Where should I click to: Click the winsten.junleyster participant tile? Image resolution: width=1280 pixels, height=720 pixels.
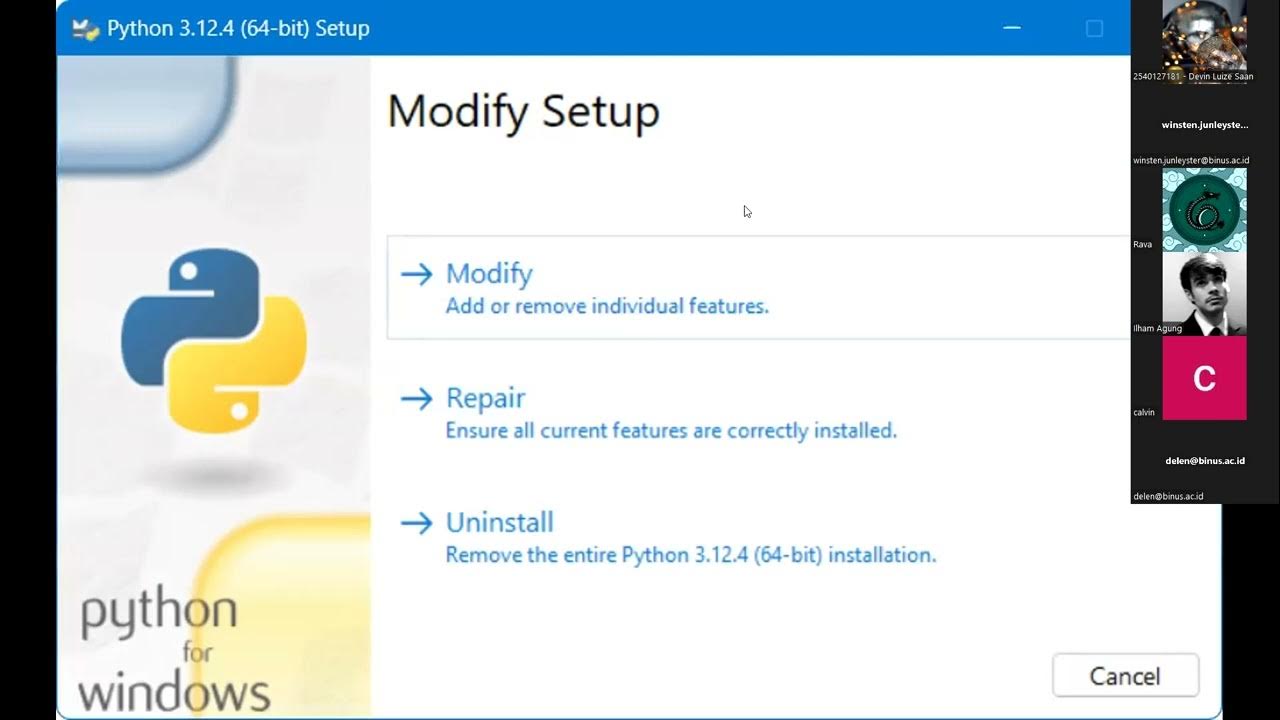(x=1204, y=126)
